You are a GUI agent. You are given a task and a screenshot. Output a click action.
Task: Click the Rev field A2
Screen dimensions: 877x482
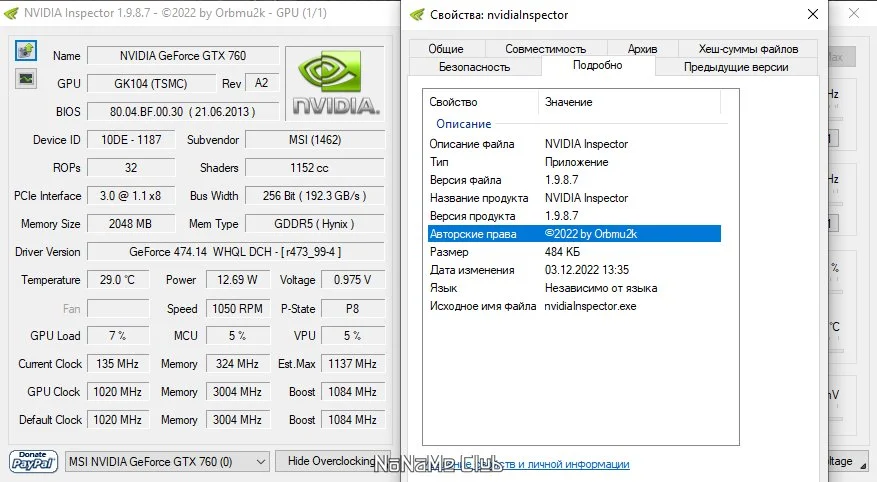click(x=261, y=83)
